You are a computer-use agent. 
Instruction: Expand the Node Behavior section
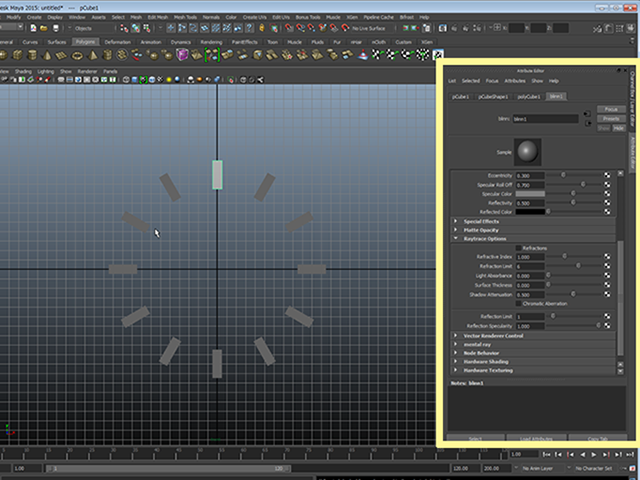(x=533, y=353)
